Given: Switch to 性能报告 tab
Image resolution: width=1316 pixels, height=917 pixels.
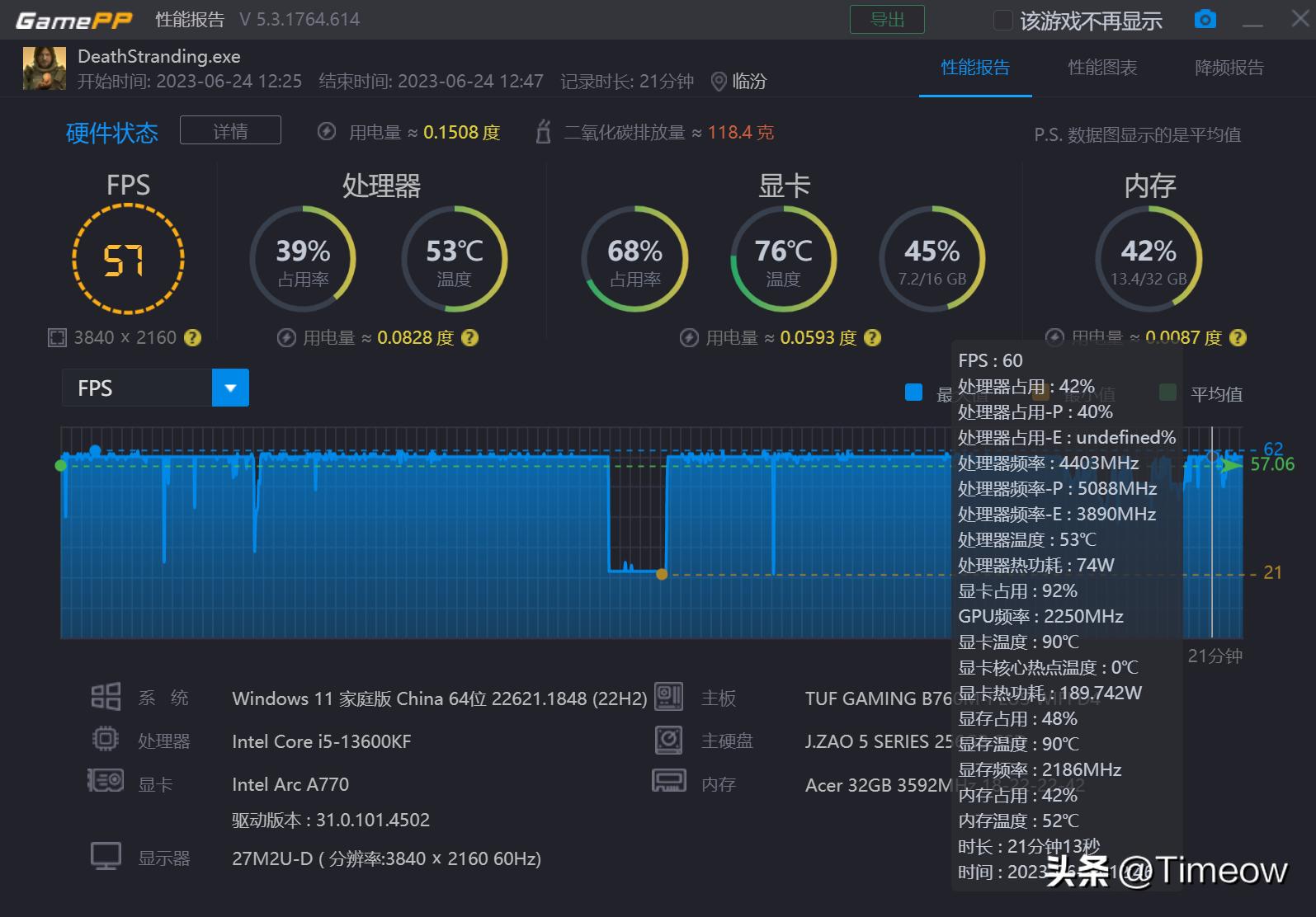Looking at the screenshot, I should click(975, 68).
